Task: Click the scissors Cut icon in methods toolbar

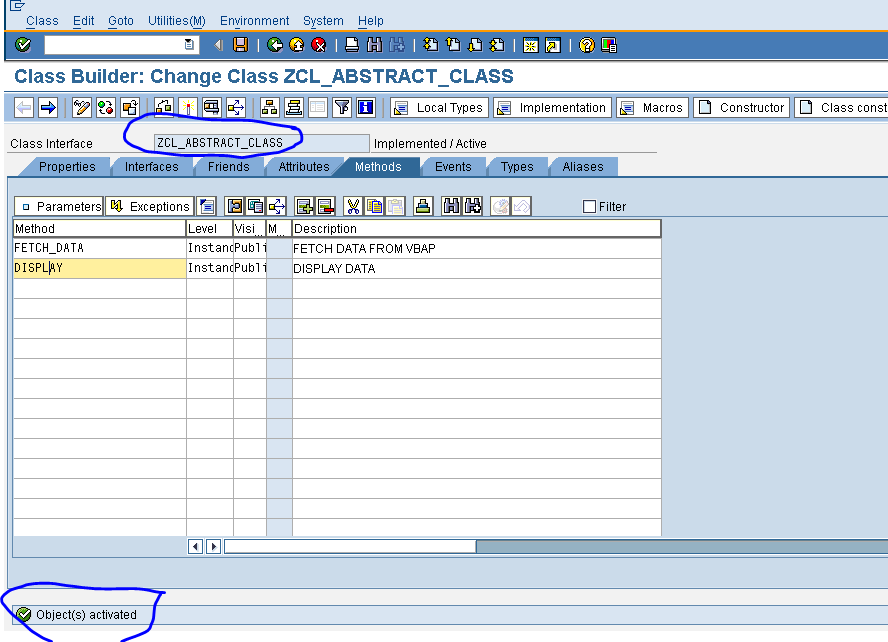Action: pos(353,206)
